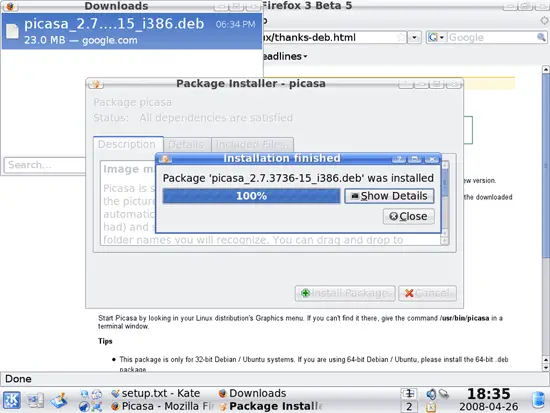Open the URL bar history dropdown arrow
This screenshot has height=413, width=550.
coord(415,37)
